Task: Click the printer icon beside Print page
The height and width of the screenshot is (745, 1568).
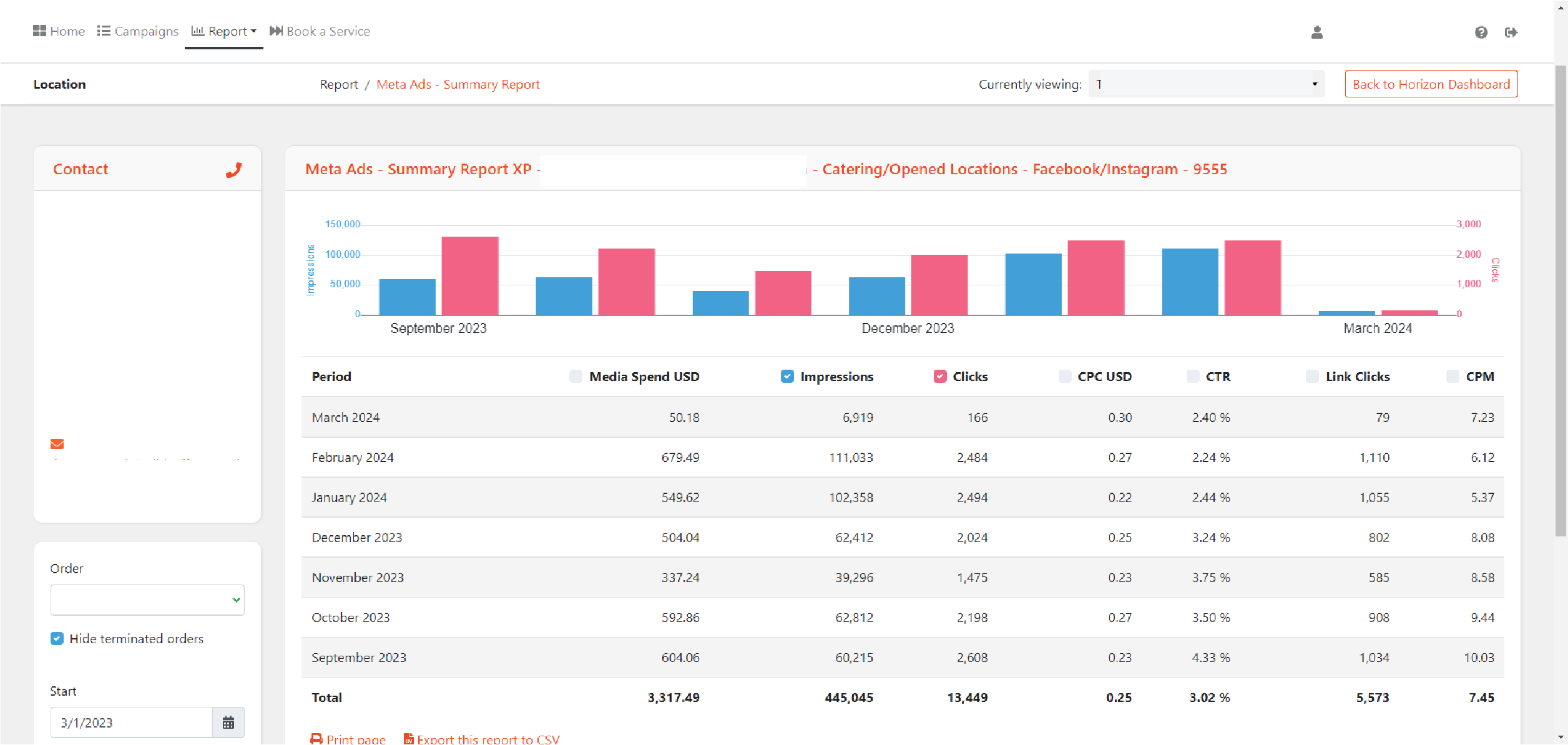Action: point(316,739)
